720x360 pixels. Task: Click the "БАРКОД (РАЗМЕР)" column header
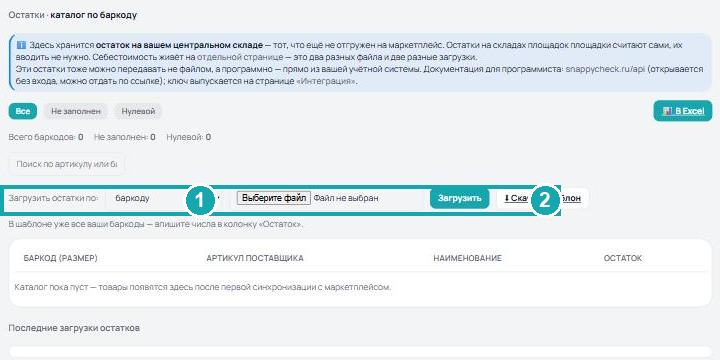61,259
